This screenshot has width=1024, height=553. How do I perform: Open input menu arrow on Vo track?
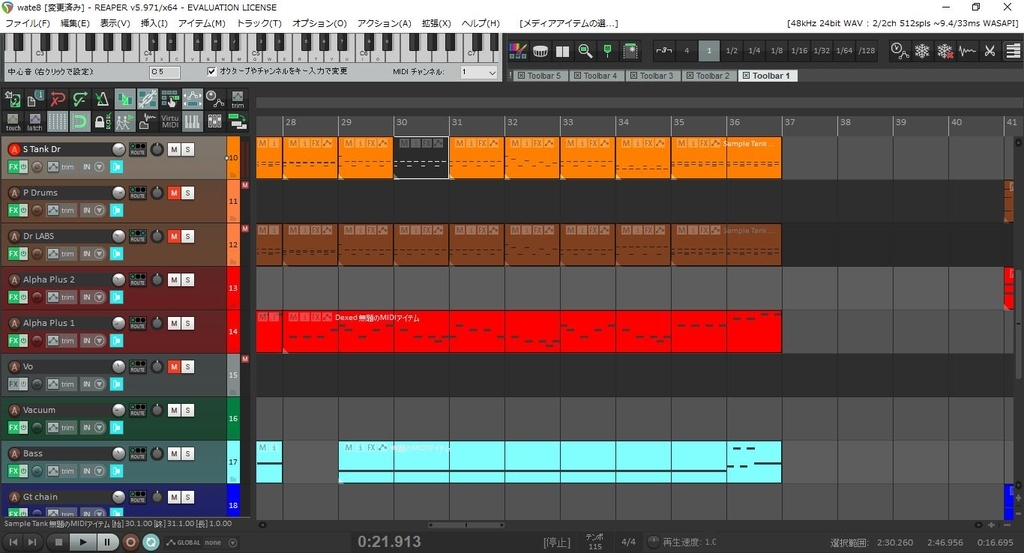(x=99, y=385)
